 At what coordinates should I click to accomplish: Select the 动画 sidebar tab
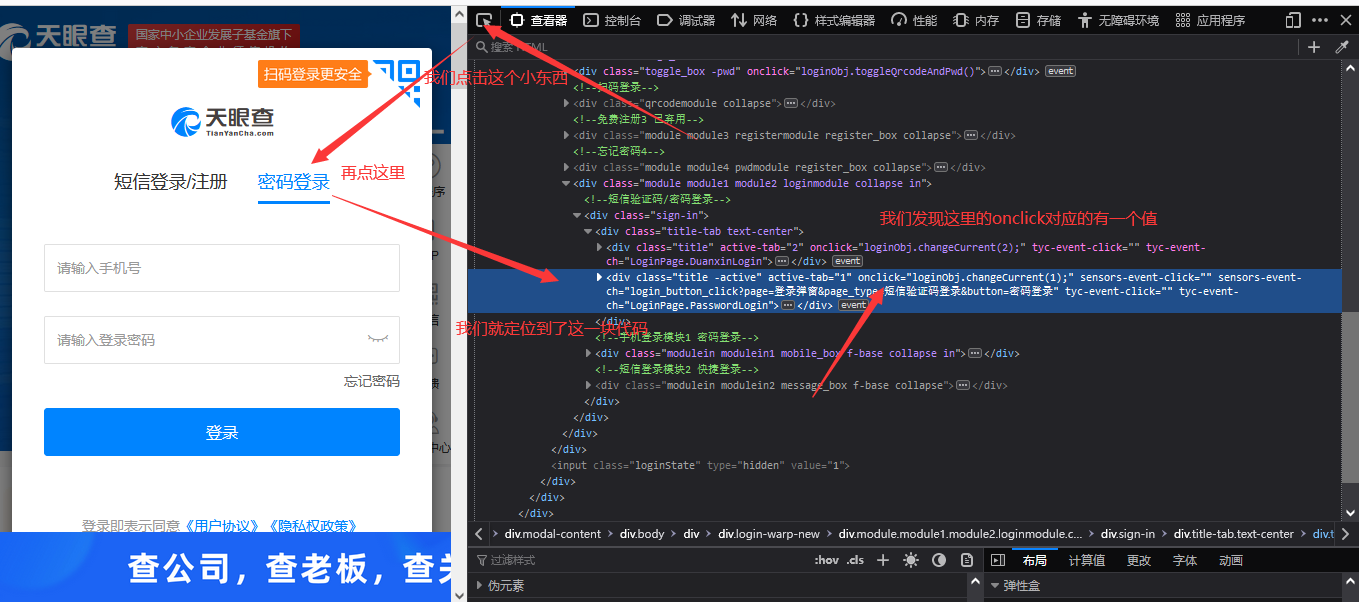[x=1231, y=560]
